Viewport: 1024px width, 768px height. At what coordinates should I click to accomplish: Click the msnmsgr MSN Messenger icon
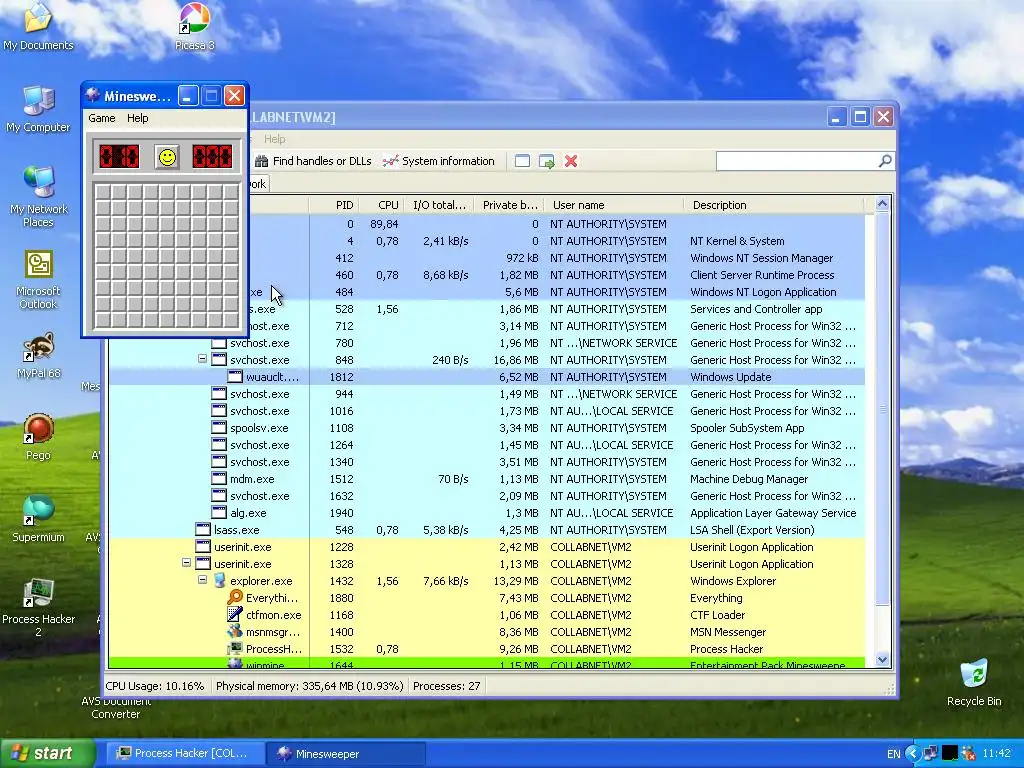pos(235,632)
